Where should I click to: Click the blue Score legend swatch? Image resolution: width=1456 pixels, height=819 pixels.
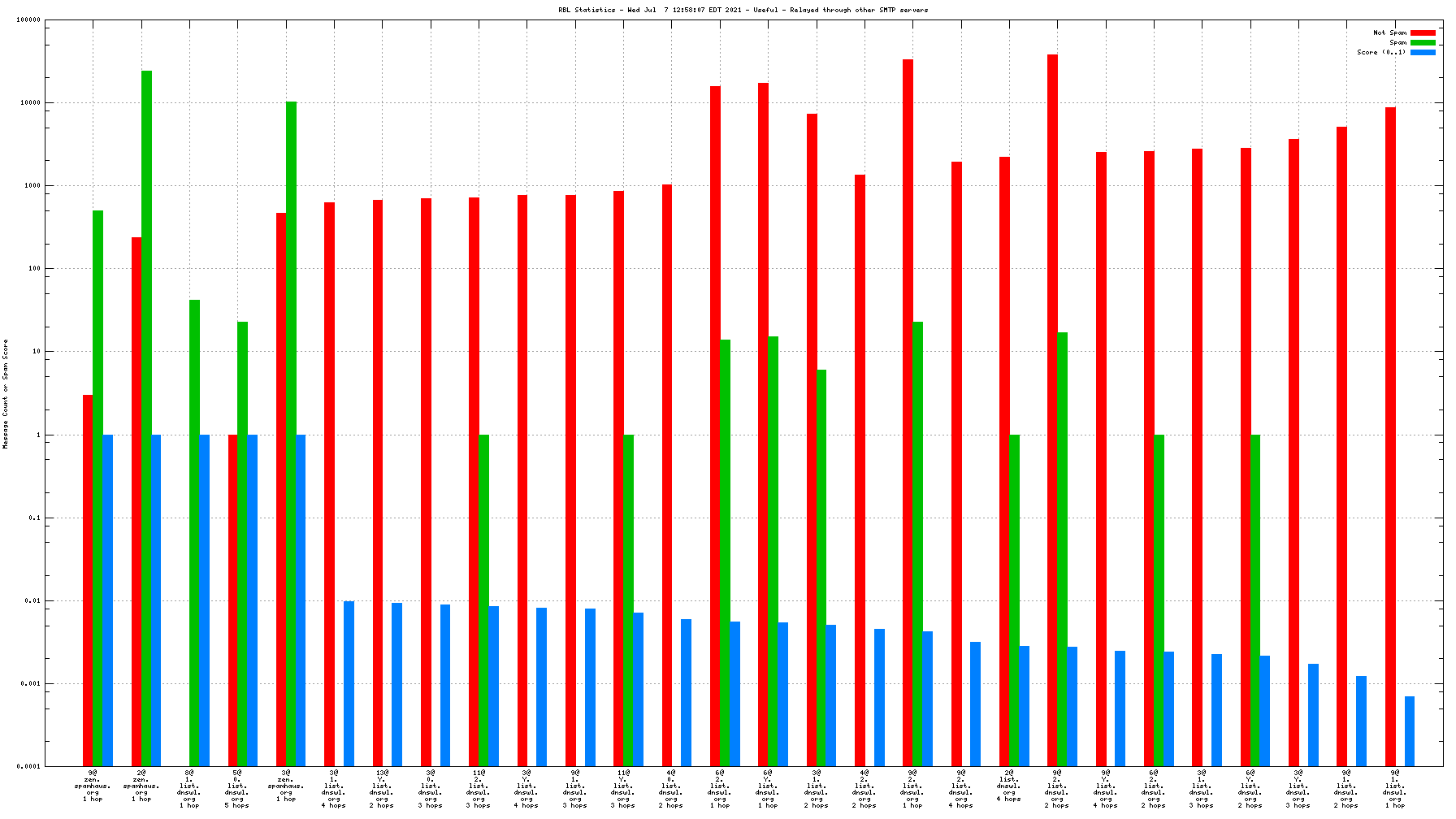pyautogui.click(x=1423, y=53)
